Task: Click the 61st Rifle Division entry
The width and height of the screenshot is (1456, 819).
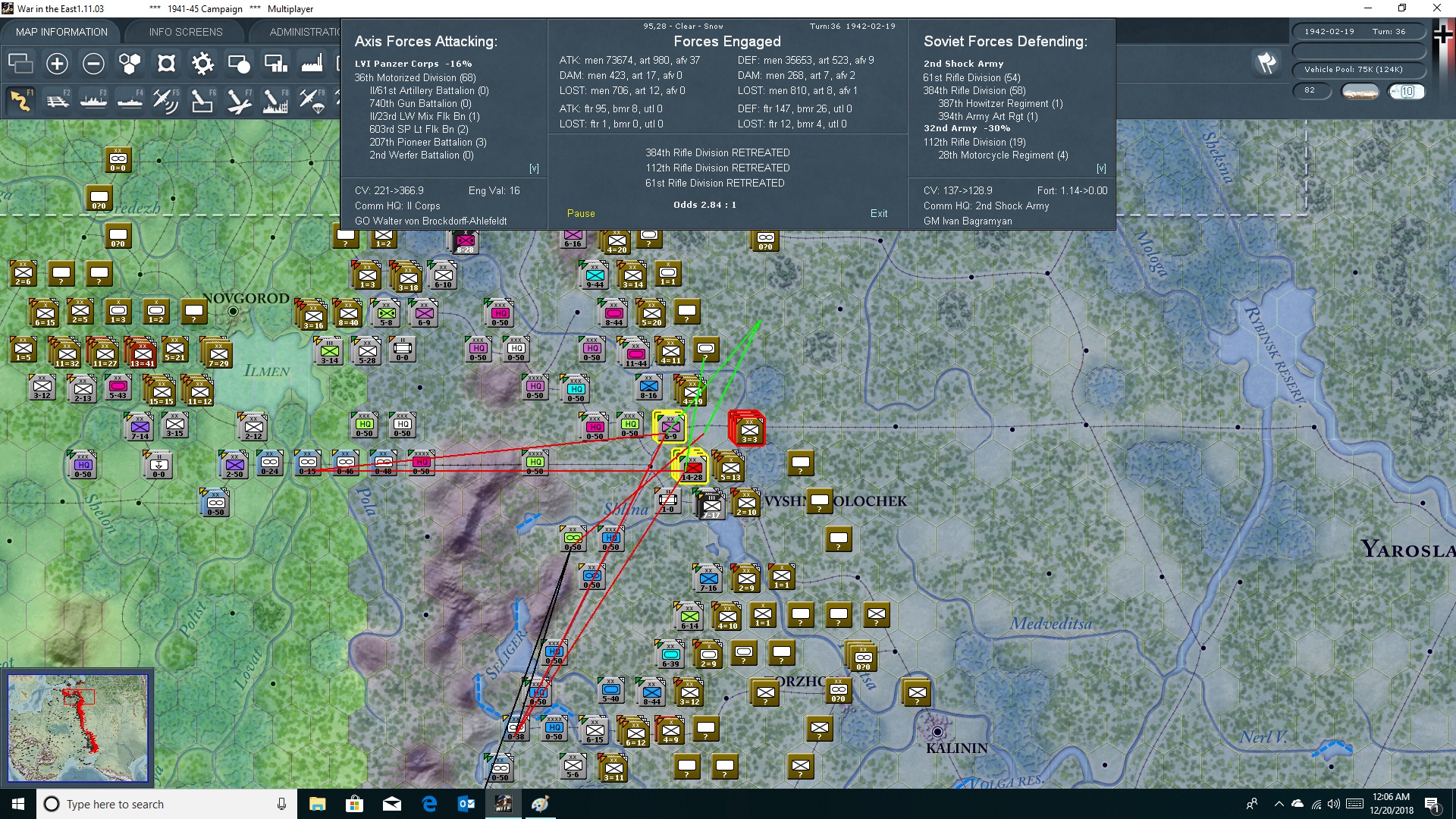Action: [x=971, y=77]
